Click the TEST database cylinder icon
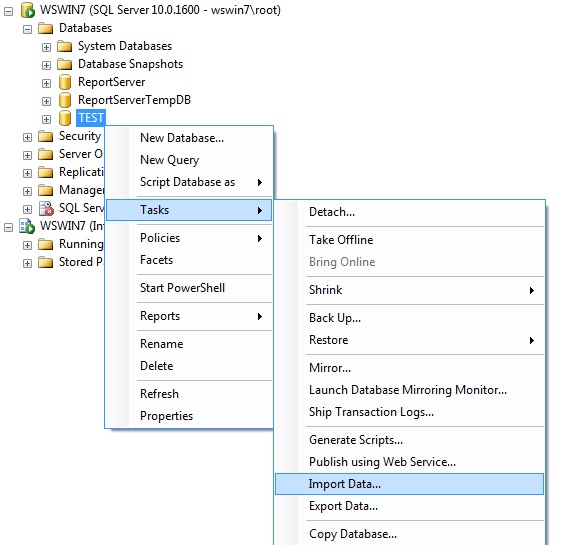 (65, 118)
